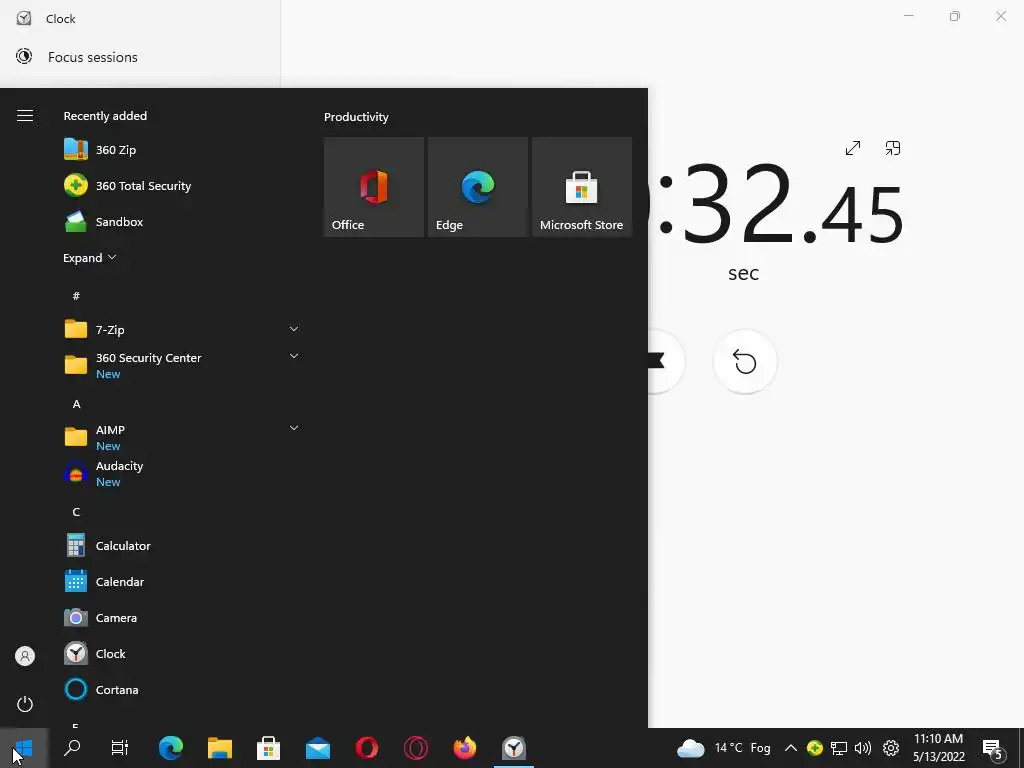Launch Edge from the taskbar
Viewport: 1024px width, 768px height.
click(x=171, y=748)
